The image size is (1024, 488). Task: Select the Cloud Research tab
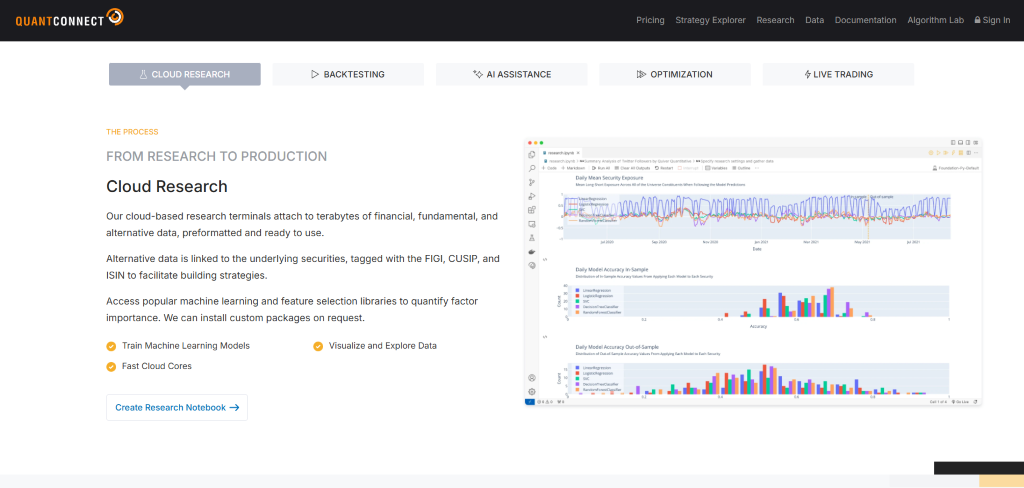[185, 74]
